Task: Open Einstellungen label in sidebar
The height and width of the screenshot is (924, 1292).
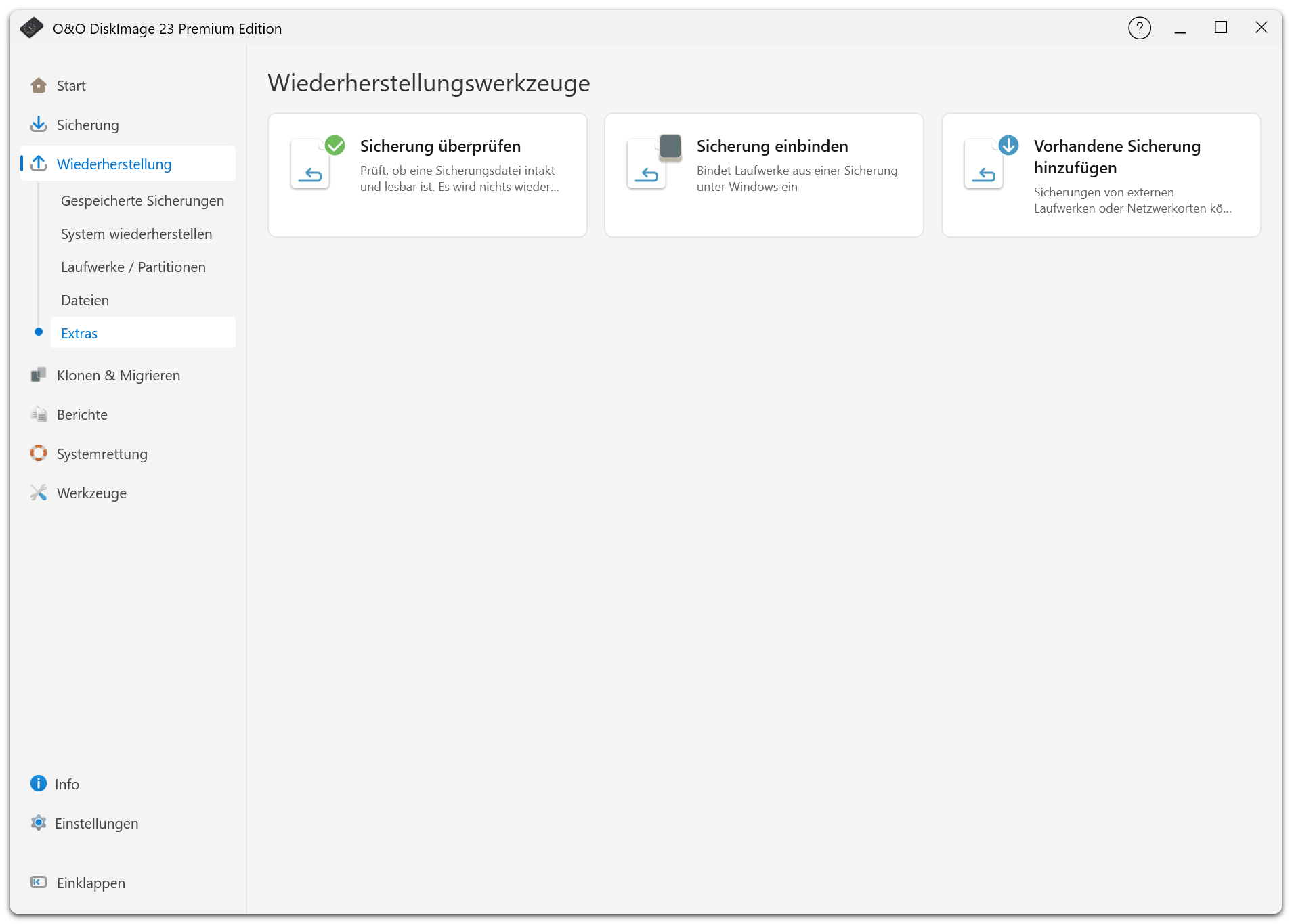Action: pos(96,824)
